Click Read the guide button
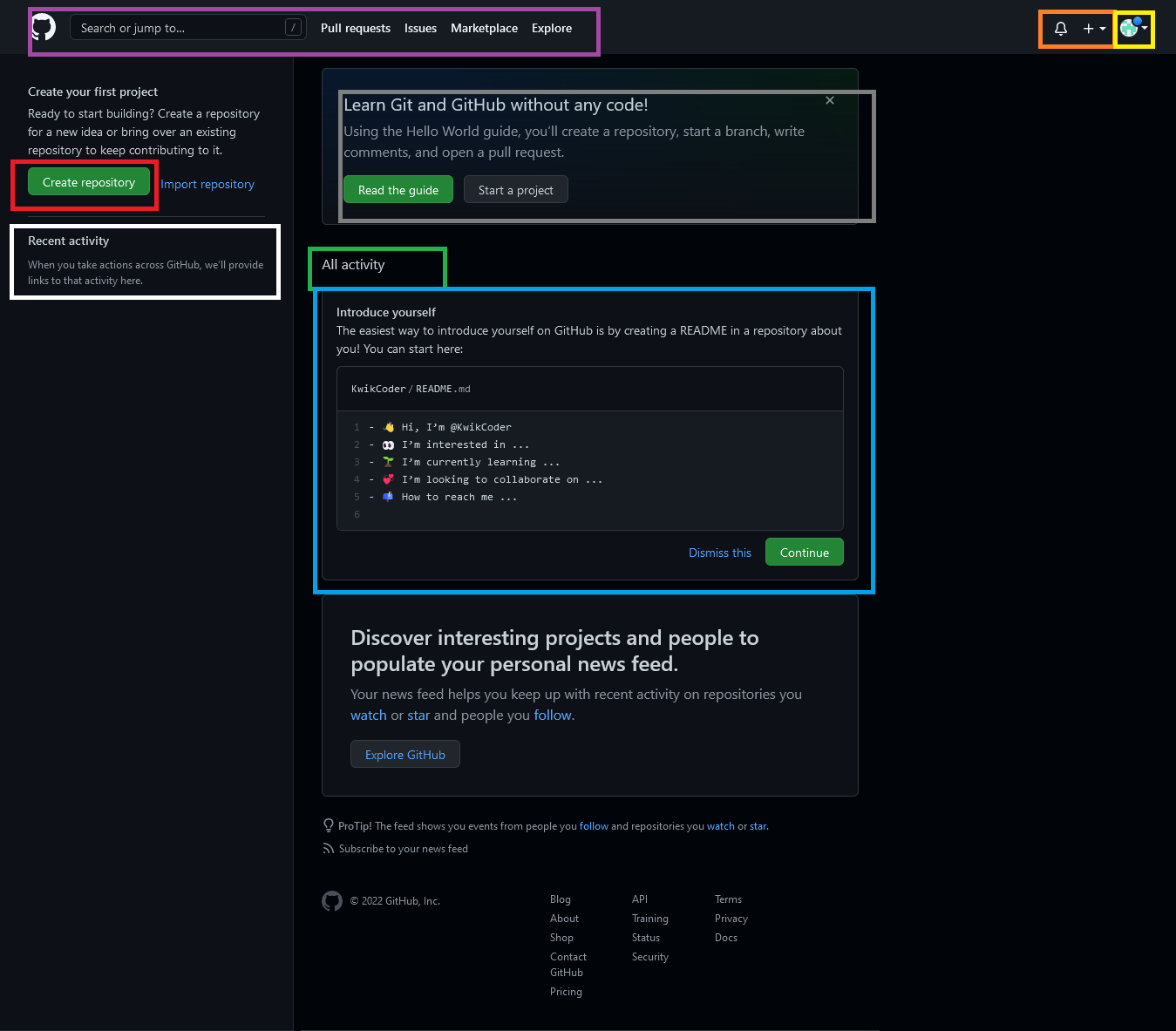This screenshot has height=1031, width=1176. click(398, 190)
